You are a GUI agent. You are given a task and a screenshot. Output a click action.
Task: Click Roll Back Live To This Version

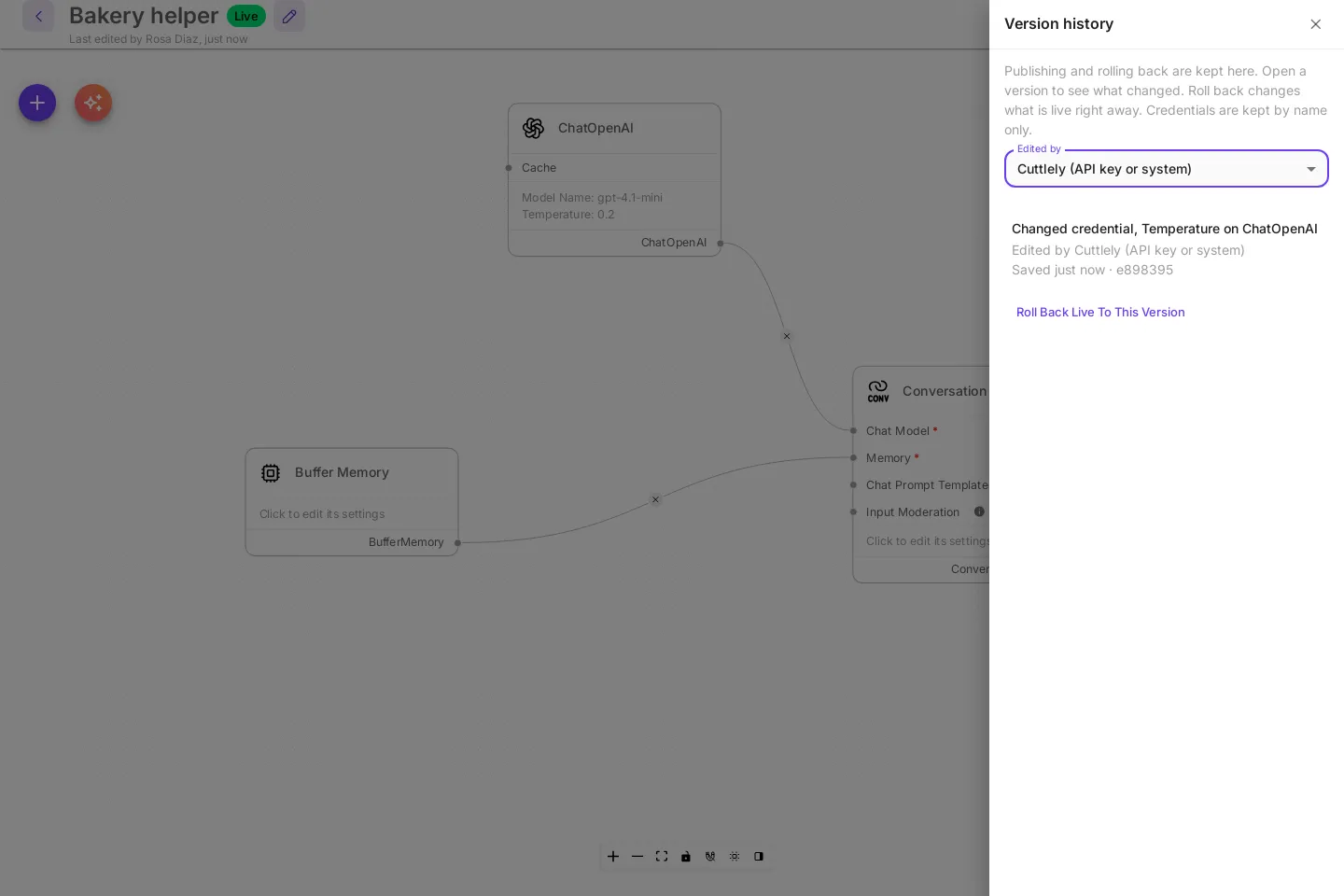pyautogui.click(x=1100, y=313)
